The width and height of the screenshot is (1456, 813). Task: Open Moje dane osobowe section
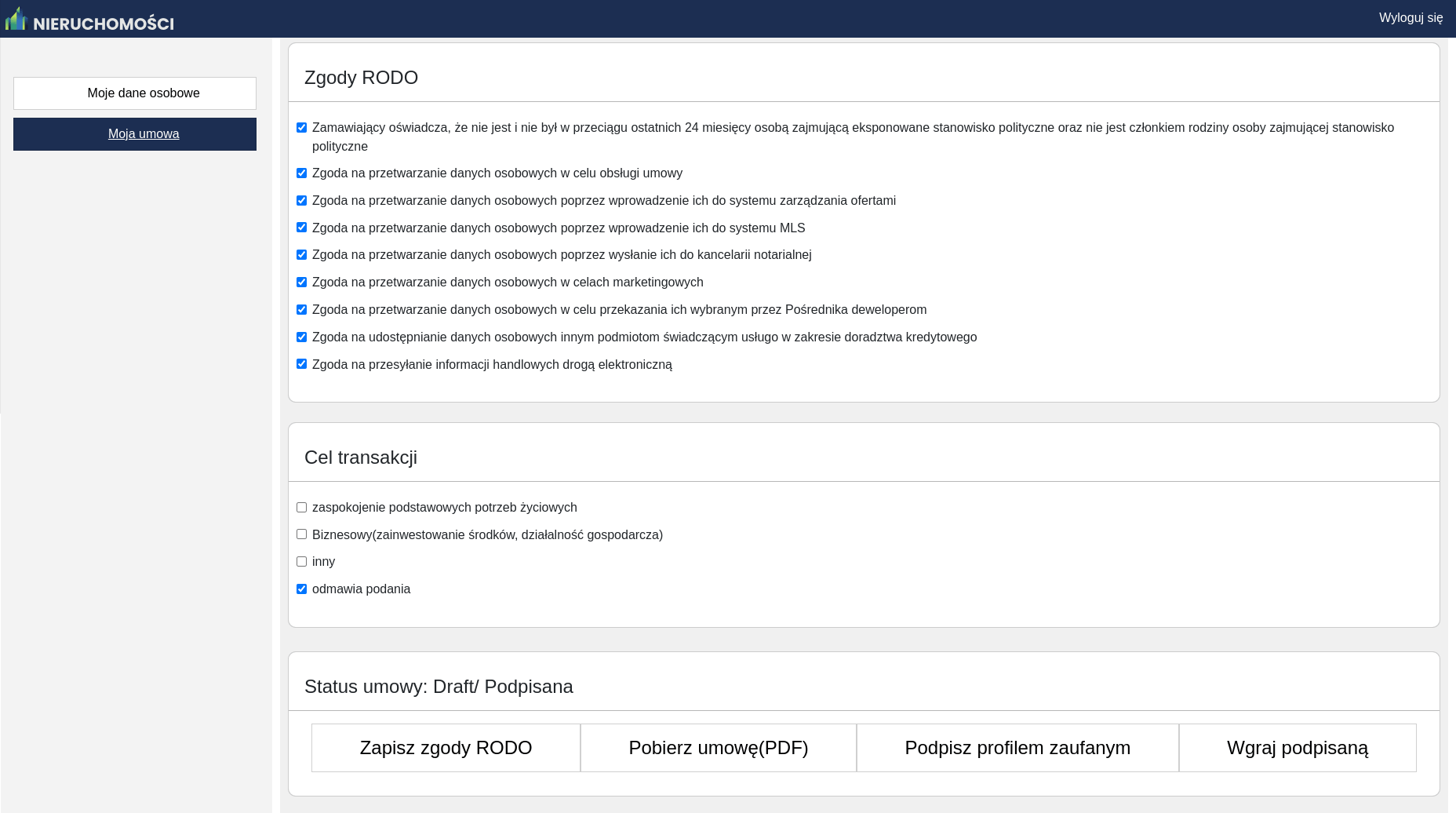135,93
